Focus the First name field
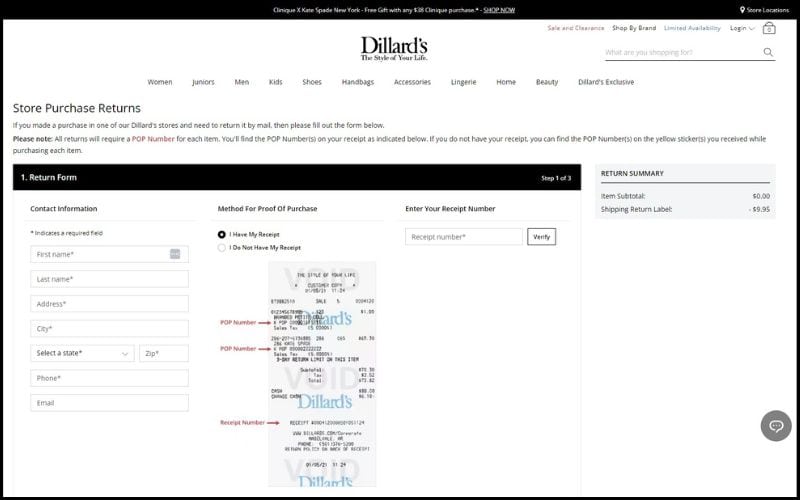The width and height of the screenshot is (800, 500). 109,254
